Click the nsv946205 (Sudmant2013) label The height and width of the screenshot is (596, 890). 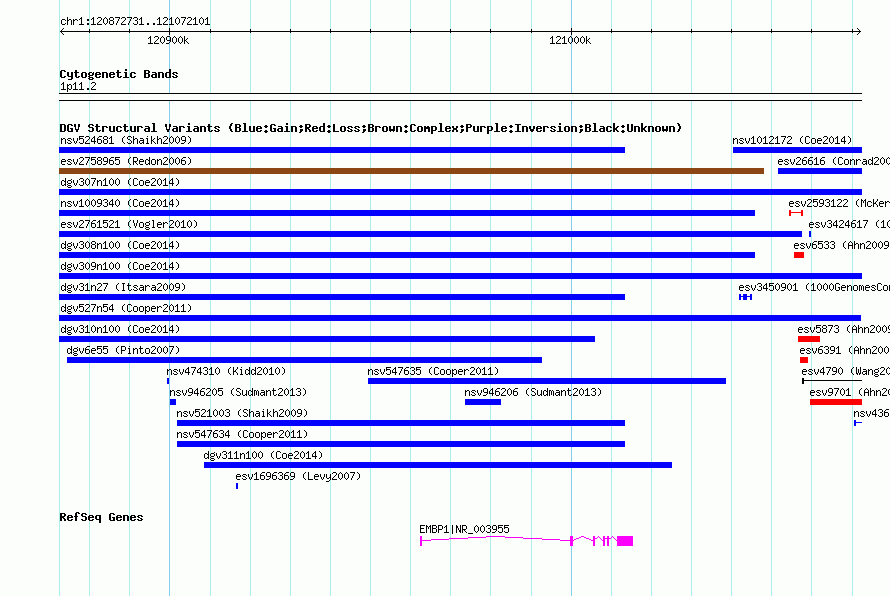[238, 392]
